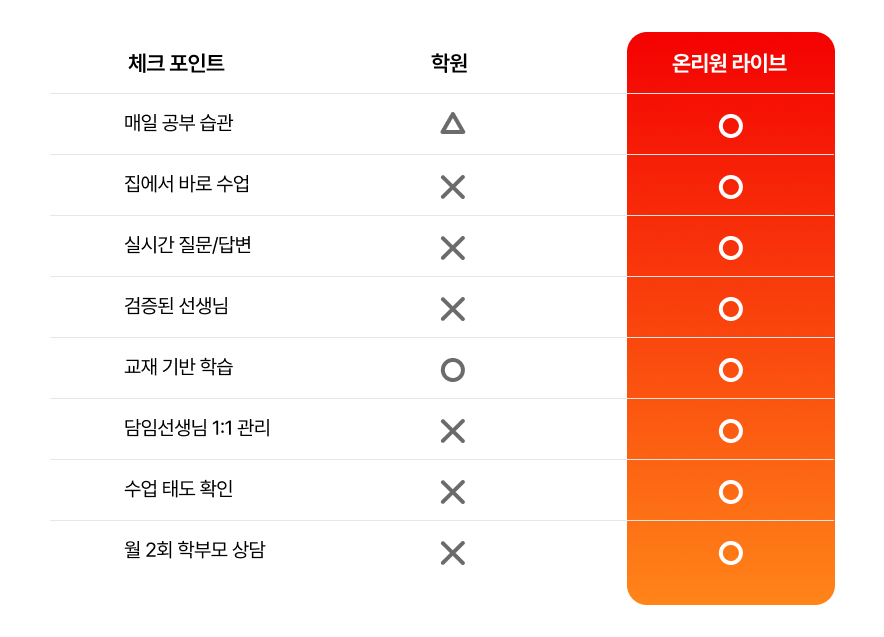Click the 온리원 라이브 circle for 집에서 바로 수업

(731, 187)
